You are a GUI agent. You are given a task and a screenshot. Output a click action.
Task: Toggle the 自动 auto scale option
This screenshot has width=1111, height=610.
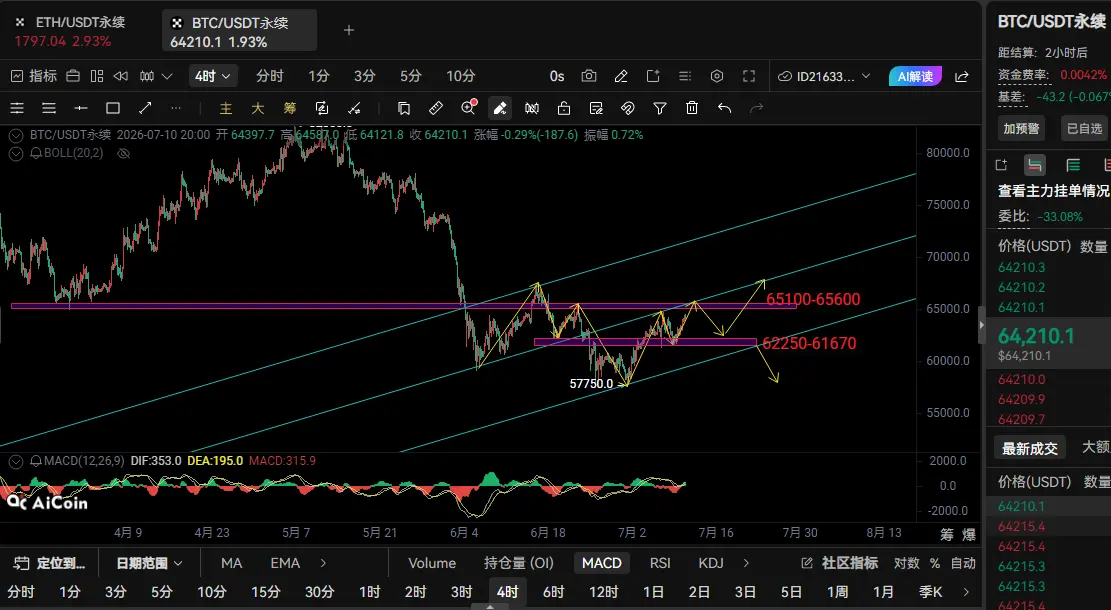click(x=963, y=563)
